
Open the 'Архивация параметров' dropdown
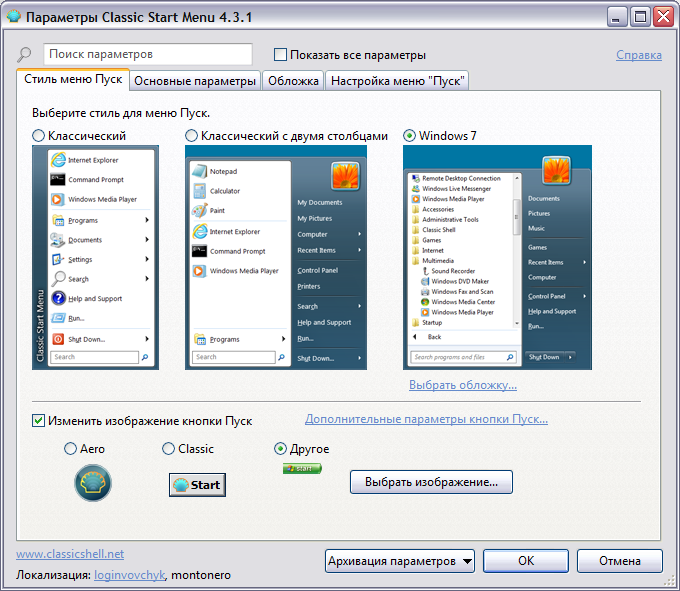point(400,561)
